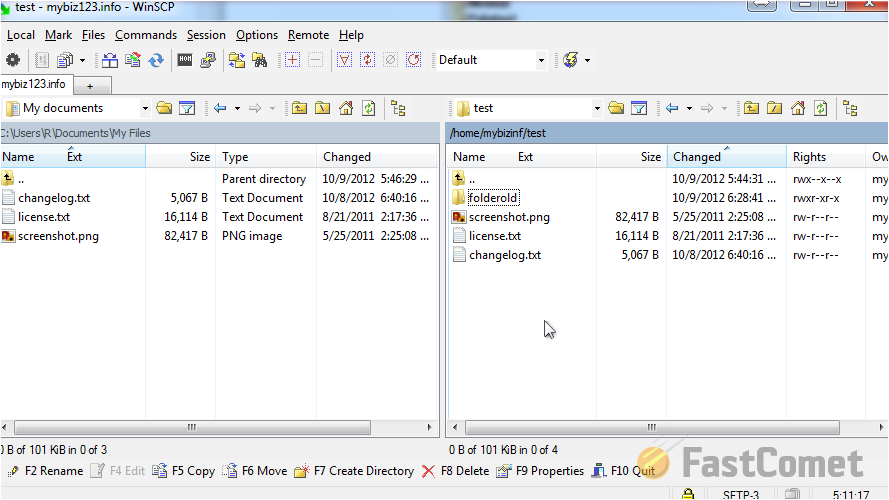The image size is (889, 500).
Task: Click remote panel horizontal scrollbar
Action: 652,427
